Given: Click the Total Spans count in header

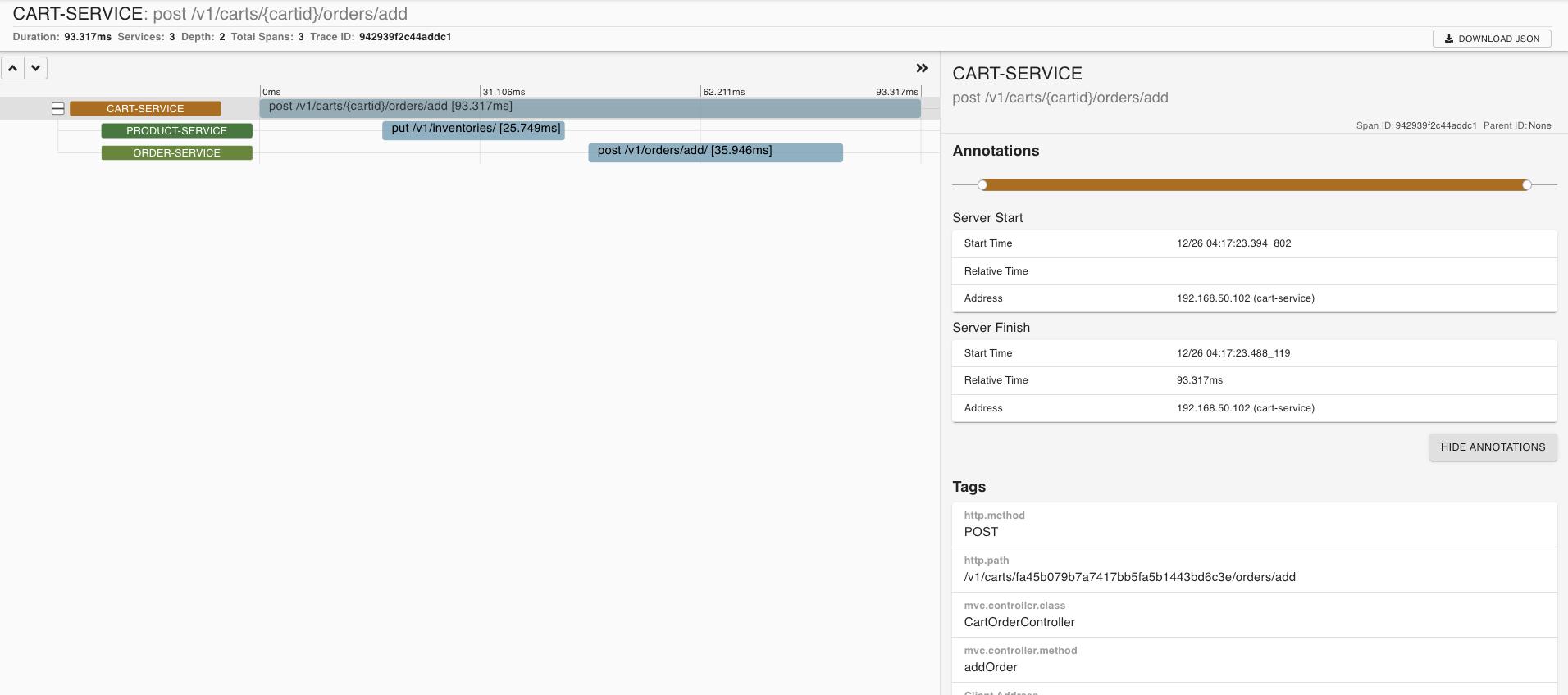Looking at the screenshot, I should coord(301,37).
